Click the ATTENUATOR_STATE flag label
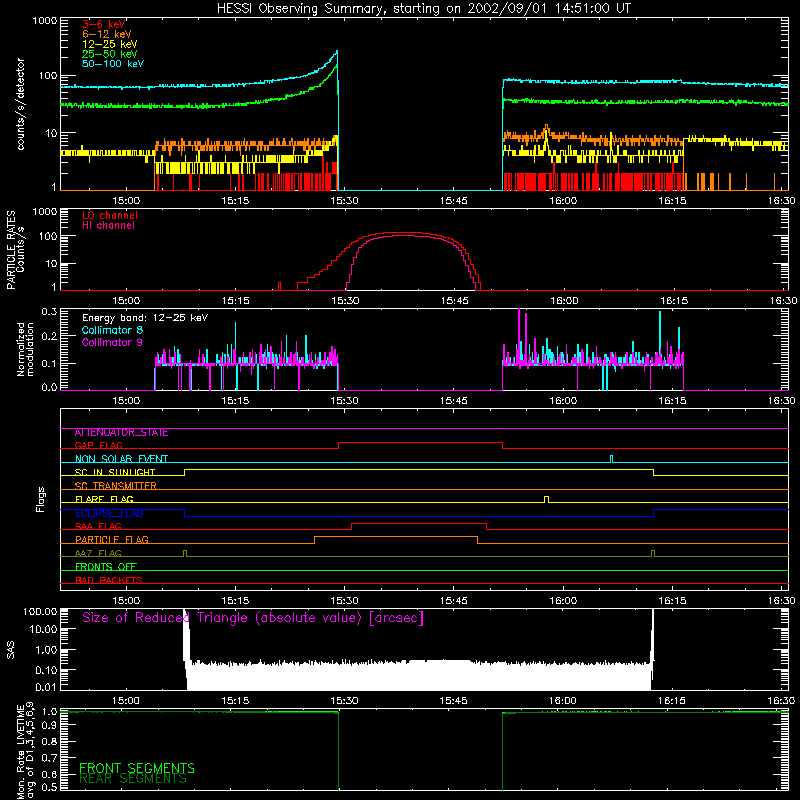This screenshot has height=800, width=800. (x=121, y=433)
